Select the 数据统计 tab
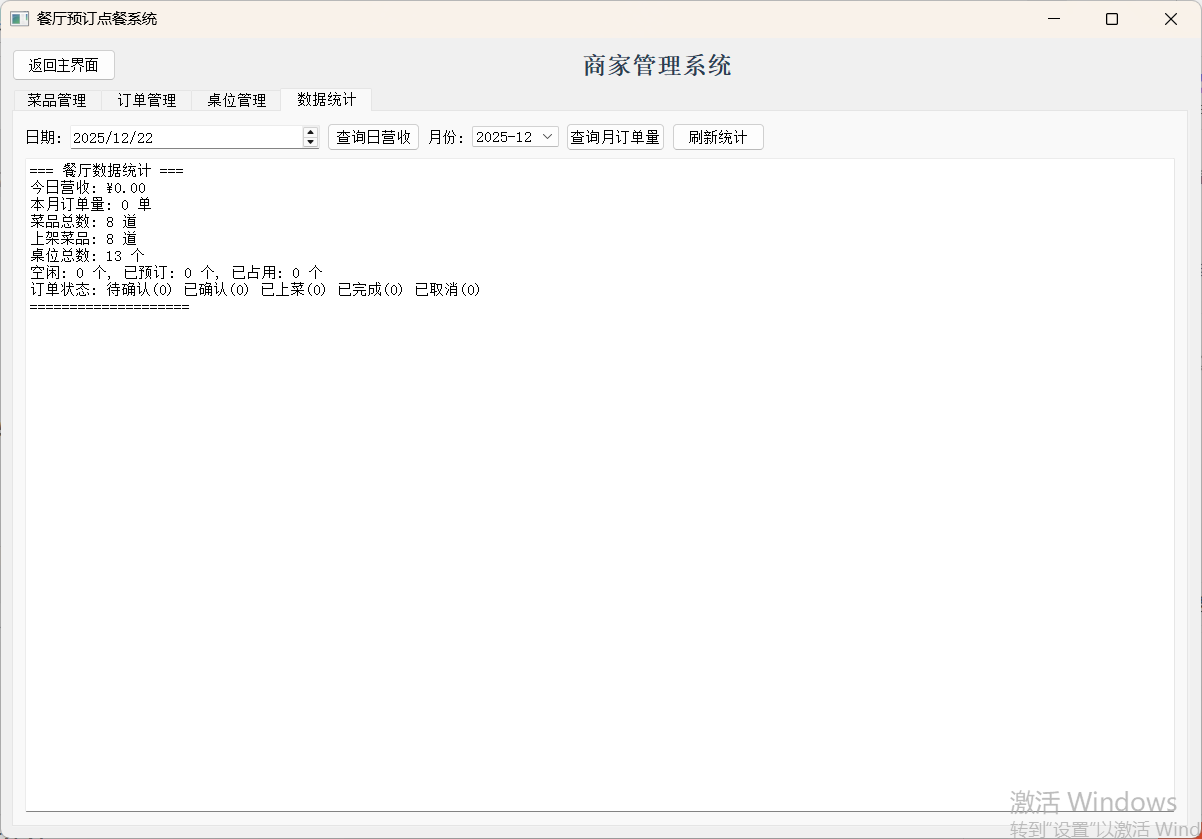 click(327, 99)
